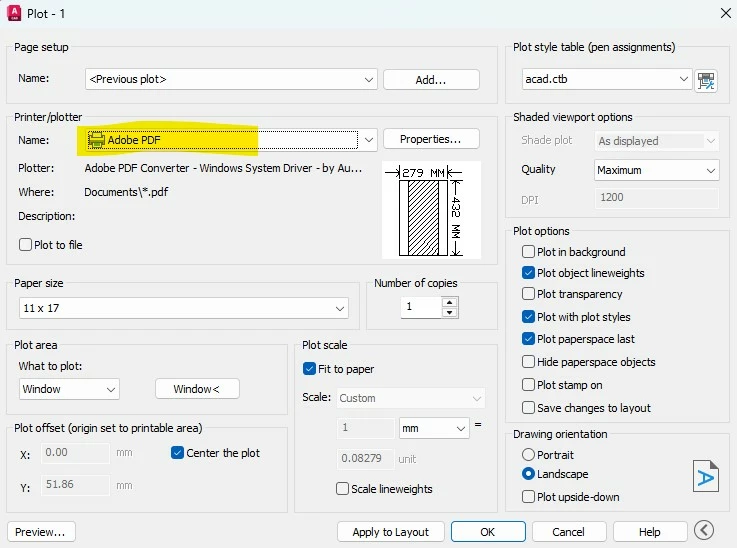Viewport: 737px width, 548px height.
Task: Click the Number of copies field
Action: pyautogui.click(x=422, y=307)
